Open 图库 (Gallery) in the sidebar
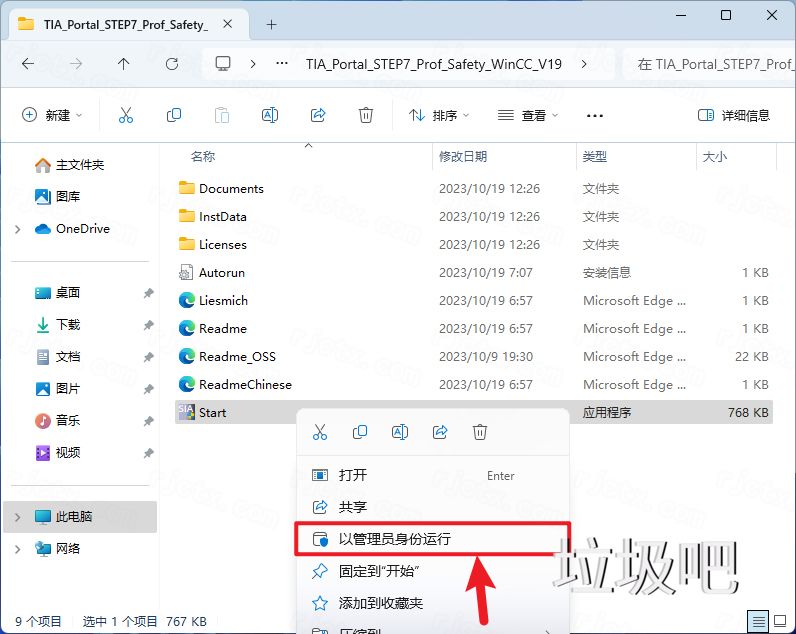The width and height of the screenshot is (796, 634). coord(57,196)
